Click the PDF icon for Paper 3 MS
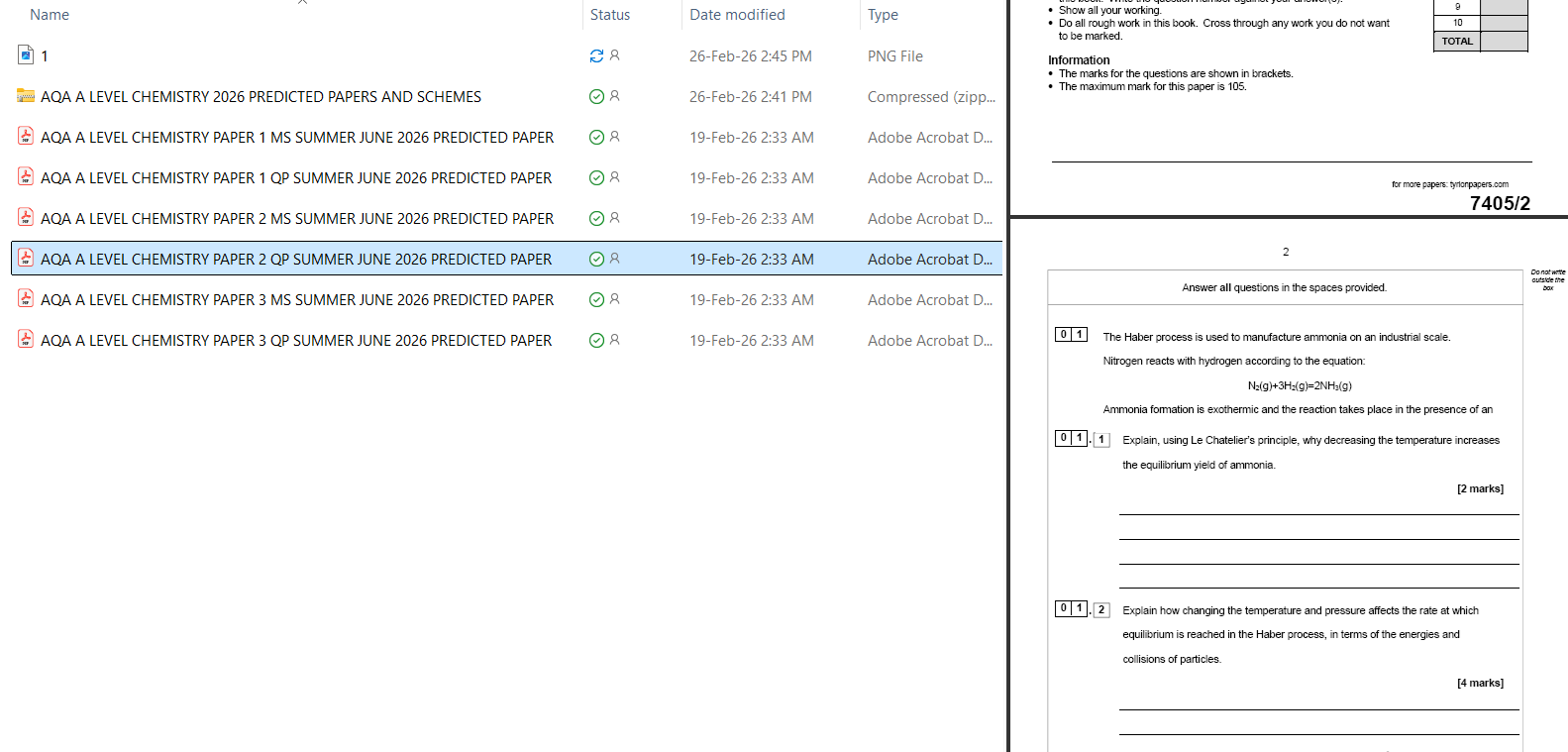This screenshot has height=752, width=1568. [x=26, y=299]
